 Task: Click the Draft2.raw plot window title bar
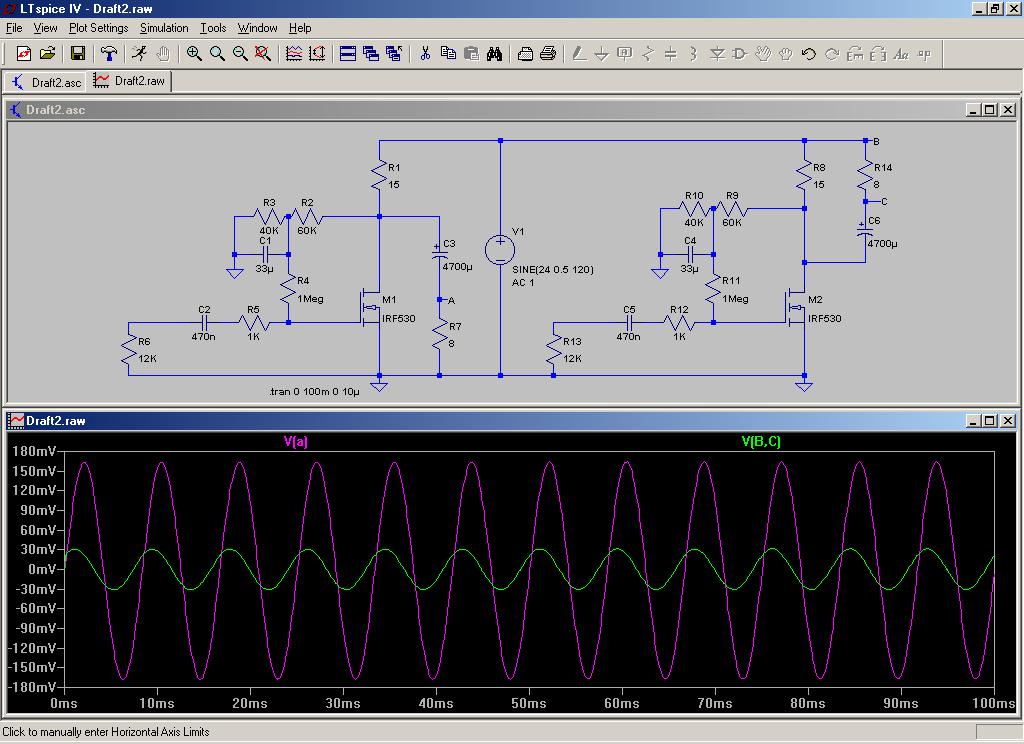(x=512, y=421)
